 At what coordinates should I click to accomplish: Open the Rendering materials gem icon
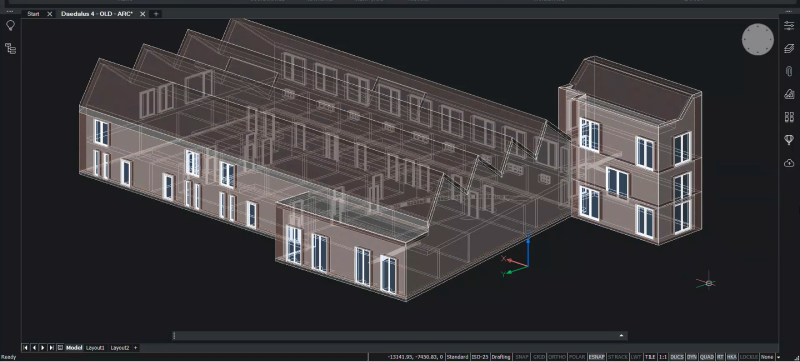pos(789,140)
